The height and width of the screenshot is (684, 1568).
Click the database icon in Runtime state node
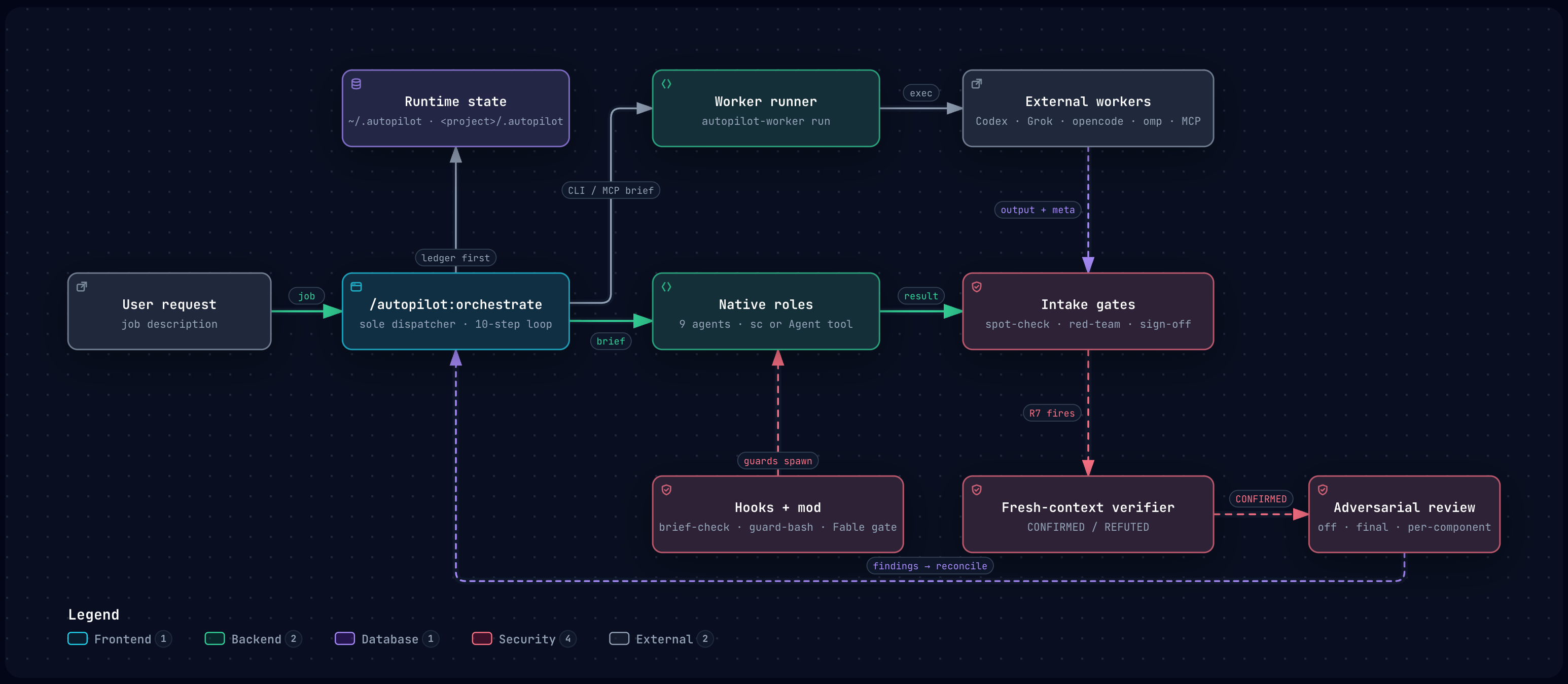[356, 84]
